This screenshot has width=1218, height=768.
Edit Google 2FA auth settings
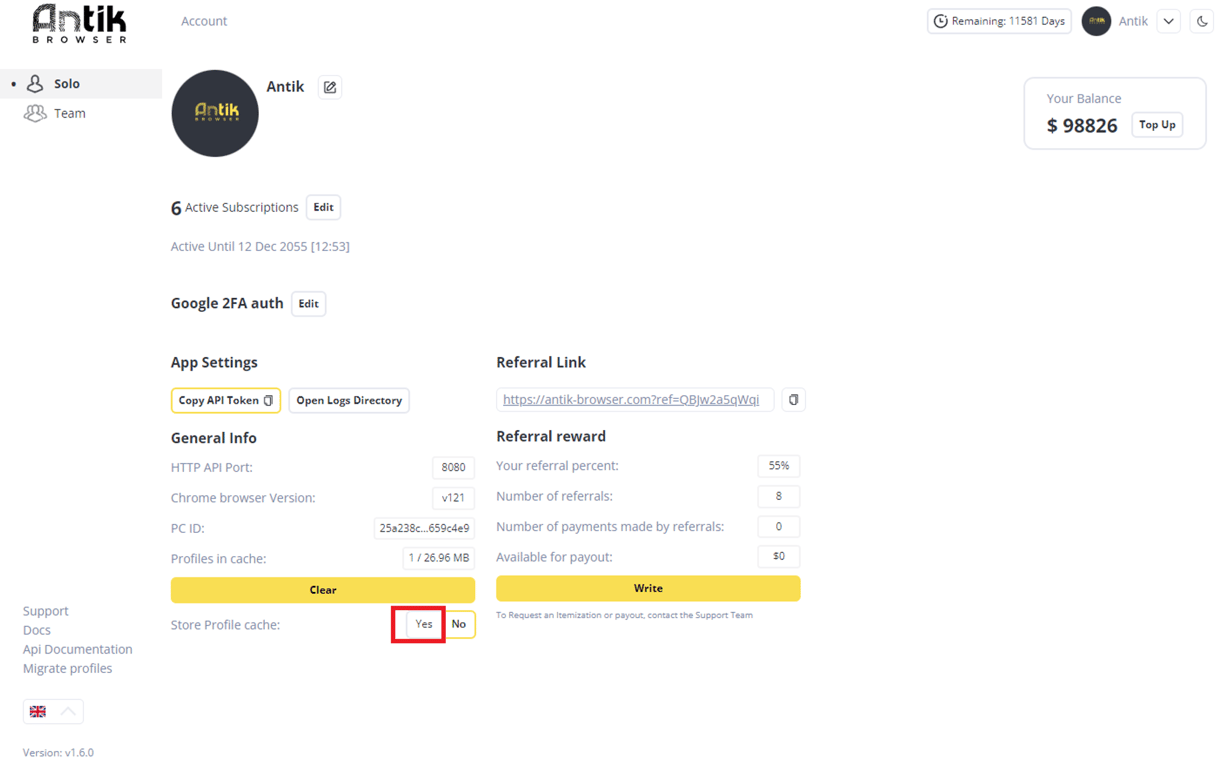[308, 304]
